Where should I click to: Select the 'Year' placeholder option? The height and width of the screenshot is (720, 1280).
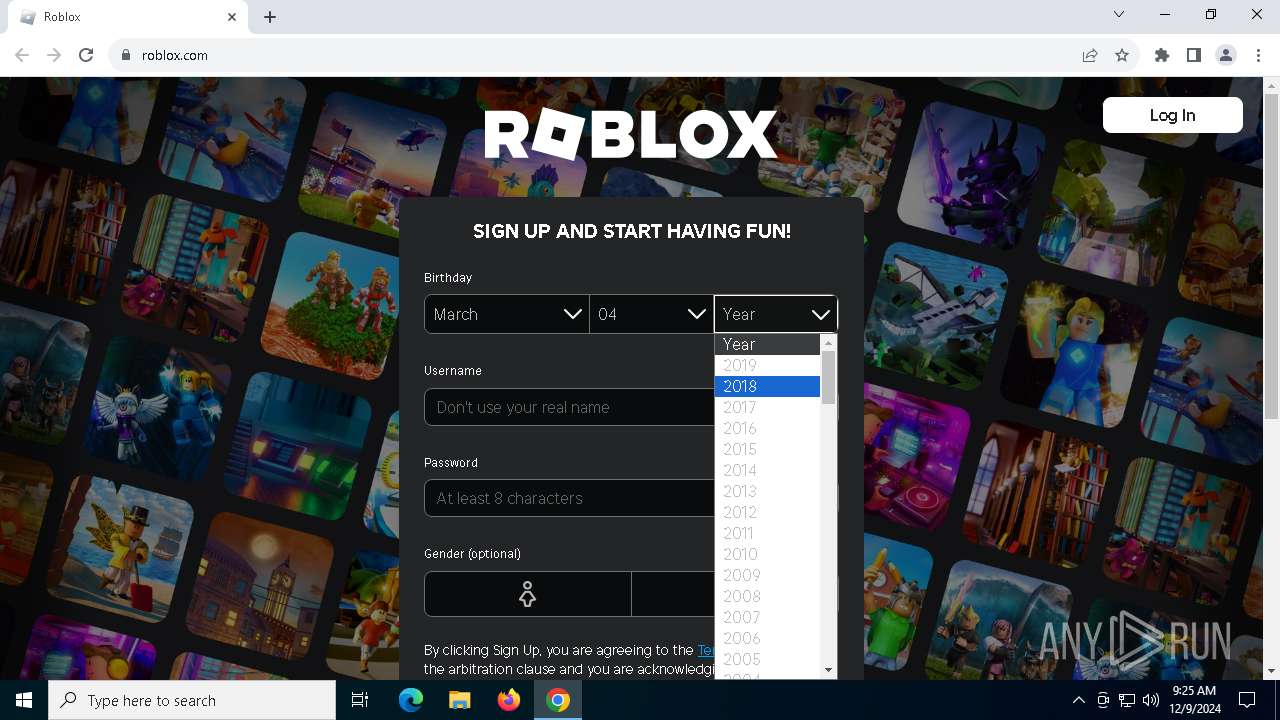click(768, 344)
